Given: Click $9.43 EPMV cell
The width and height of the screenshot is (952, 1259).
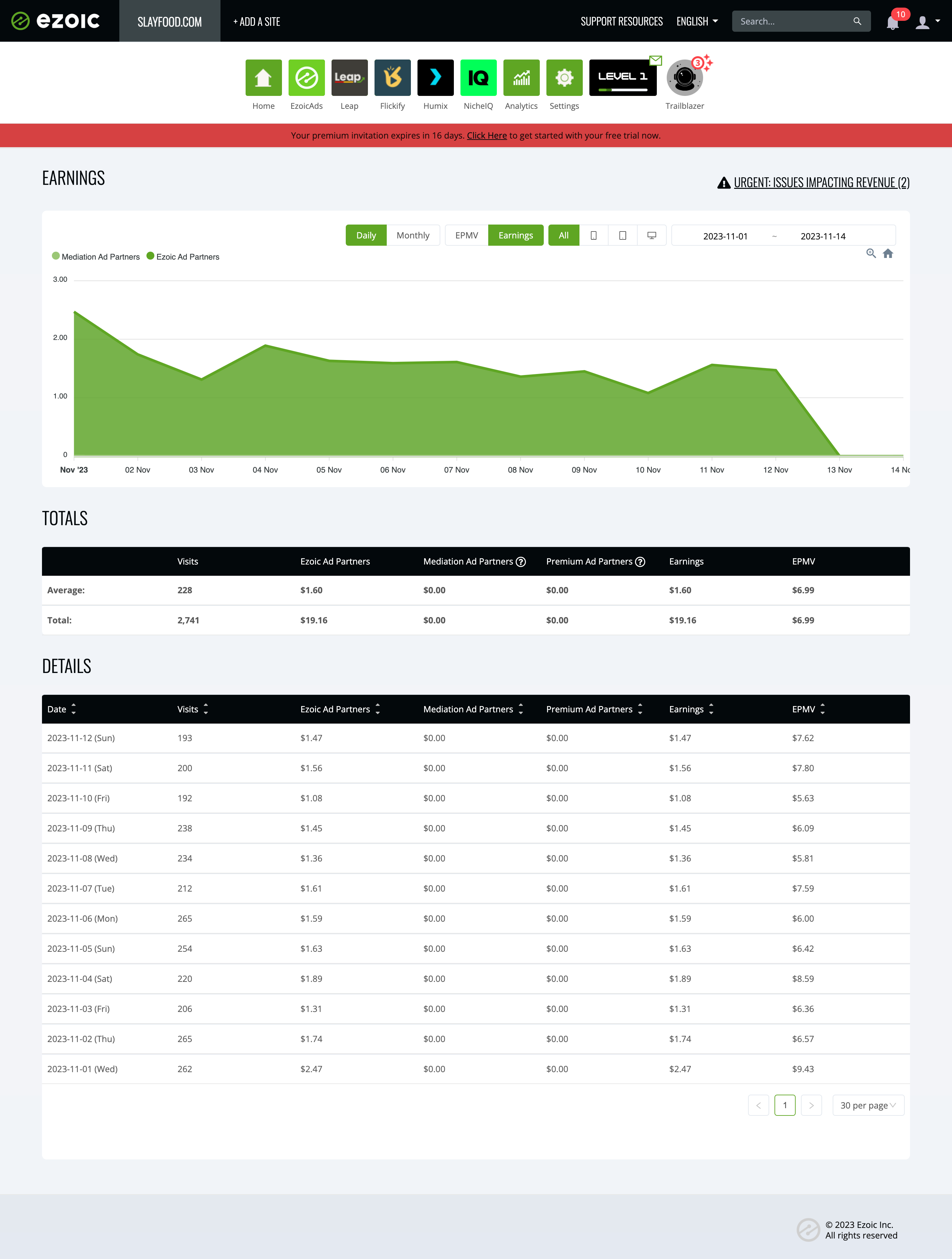Looking at the screenshot, I should pyautogui.click(x=803, y=1069).
